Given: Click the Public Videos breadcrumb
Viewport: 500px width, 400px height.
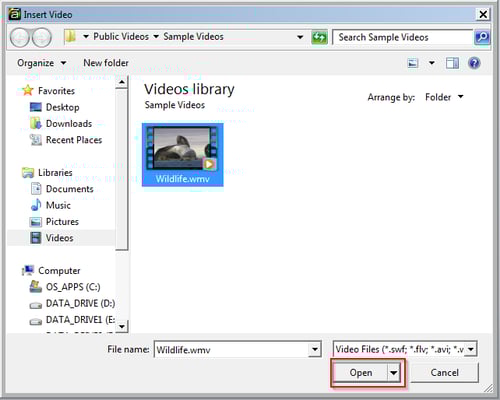Looking at the screenshot, I should pos(121,36).
